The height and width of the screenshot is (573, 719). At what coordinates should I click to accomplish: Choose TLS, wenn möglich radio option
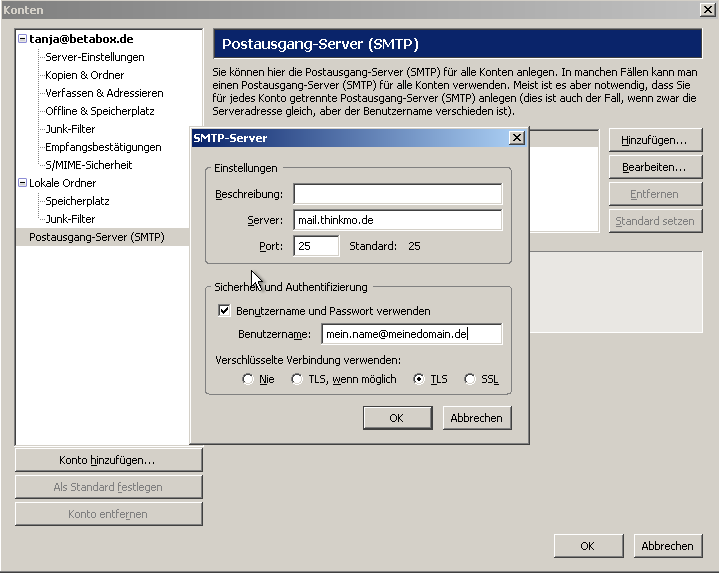coord(297,379)
